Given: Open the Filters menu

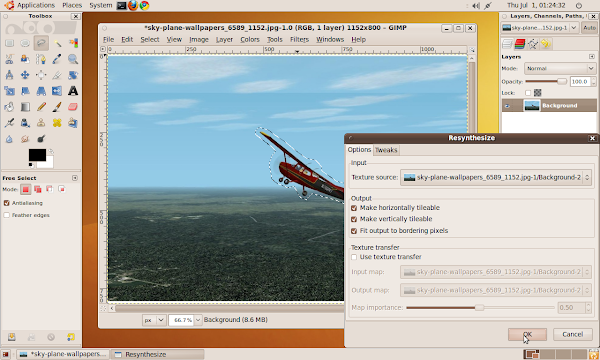Looking at the screenshot, I should click(299, 39).
